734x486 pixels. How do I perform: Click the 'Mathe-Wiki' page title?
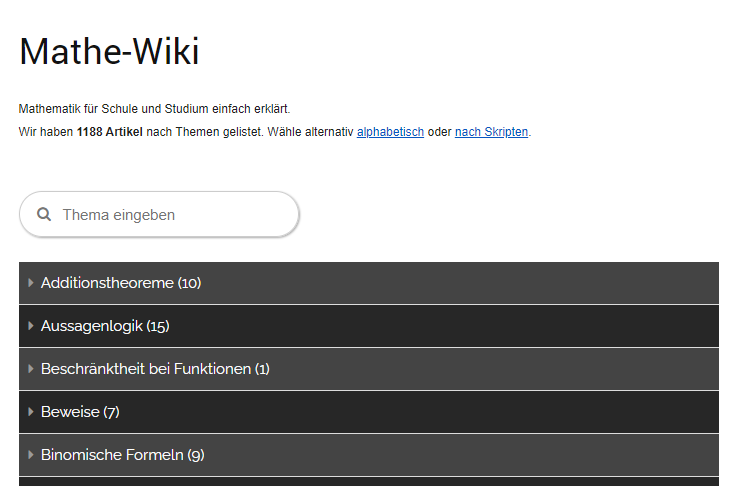click(x=110, y=51)
